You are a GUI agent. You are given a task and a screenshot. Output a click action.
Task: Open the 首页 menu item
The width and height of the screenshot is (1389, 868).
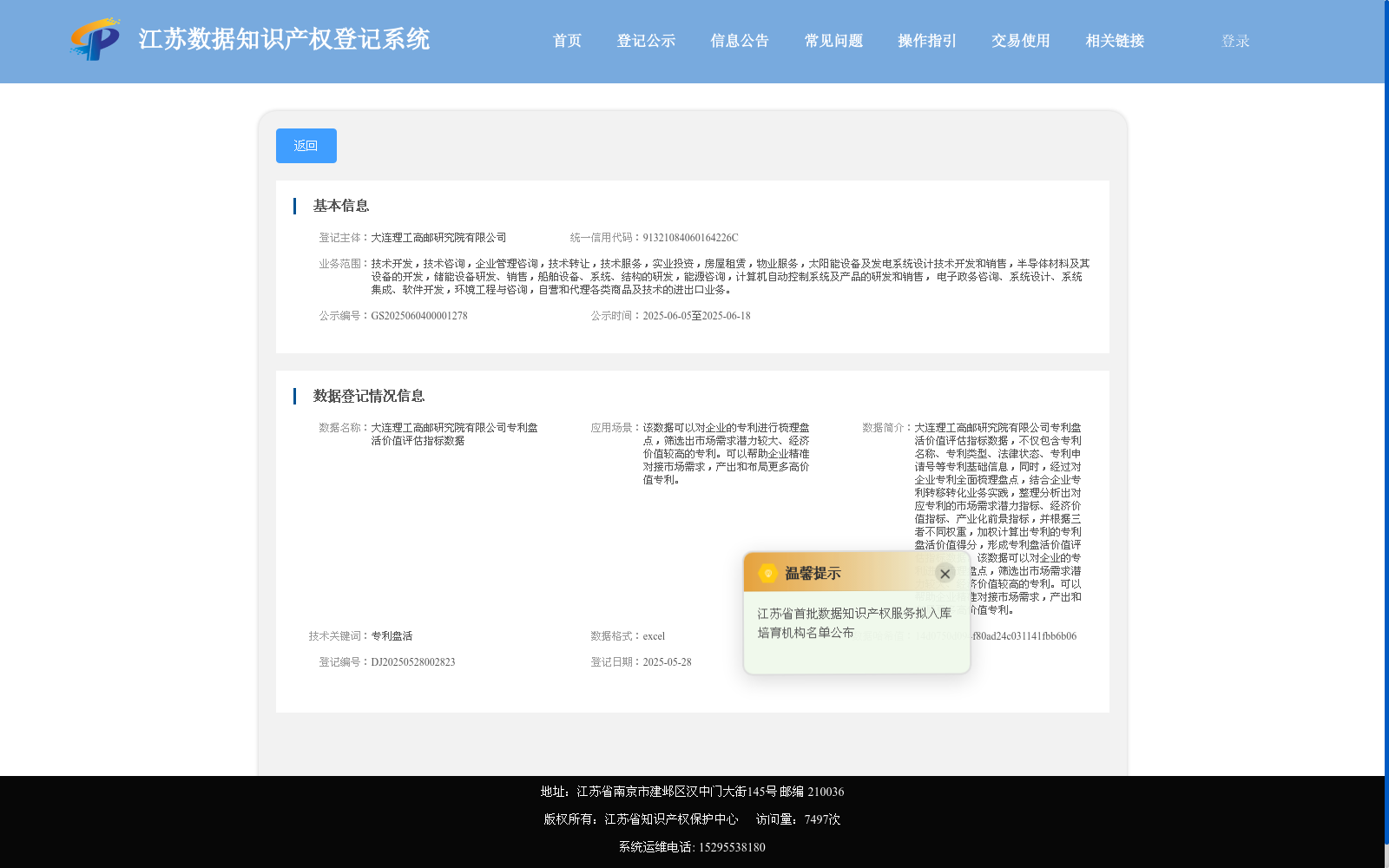[567, 41]
